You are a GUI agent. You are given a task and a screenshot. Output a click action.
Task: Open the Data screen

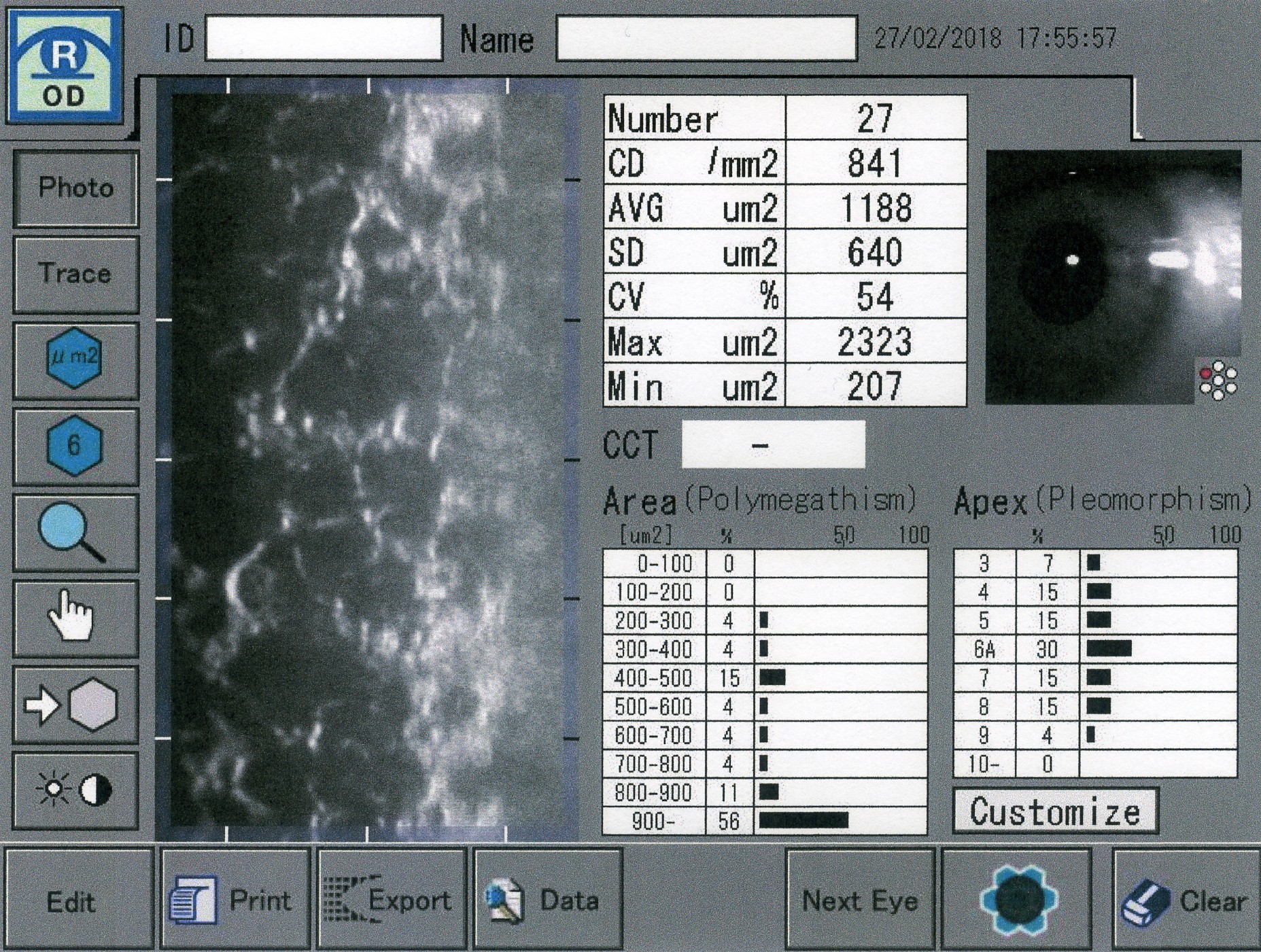[x=547, y=900]
